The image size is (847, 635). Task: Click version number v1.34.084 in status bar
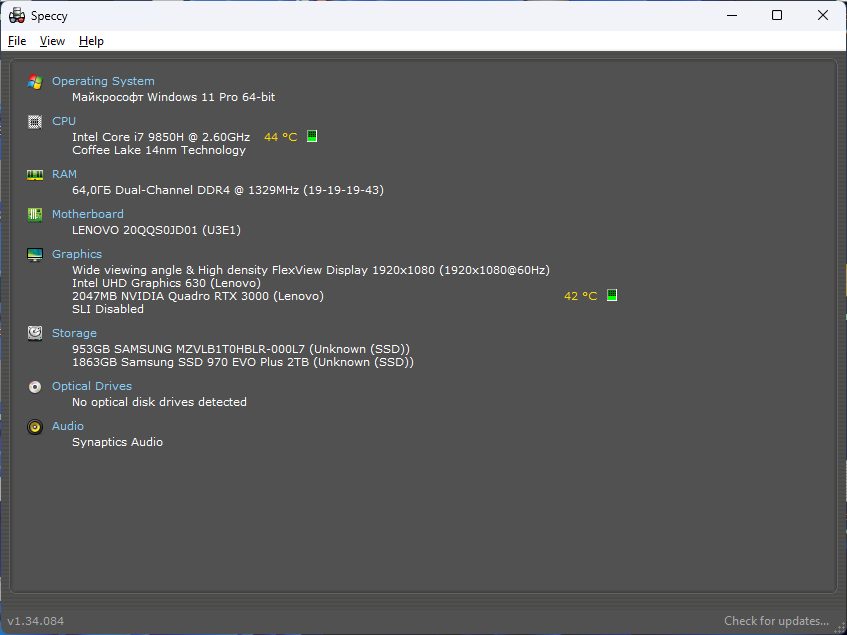point(36,621)
